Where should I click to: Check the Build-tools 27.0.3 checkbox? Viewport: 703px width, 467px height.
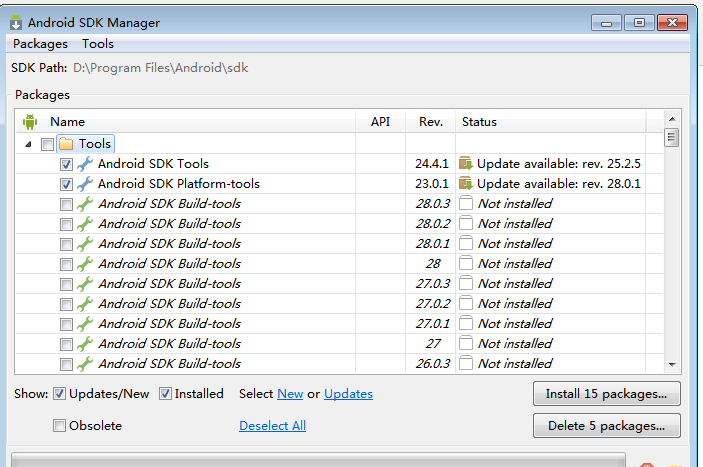[66, 284]
